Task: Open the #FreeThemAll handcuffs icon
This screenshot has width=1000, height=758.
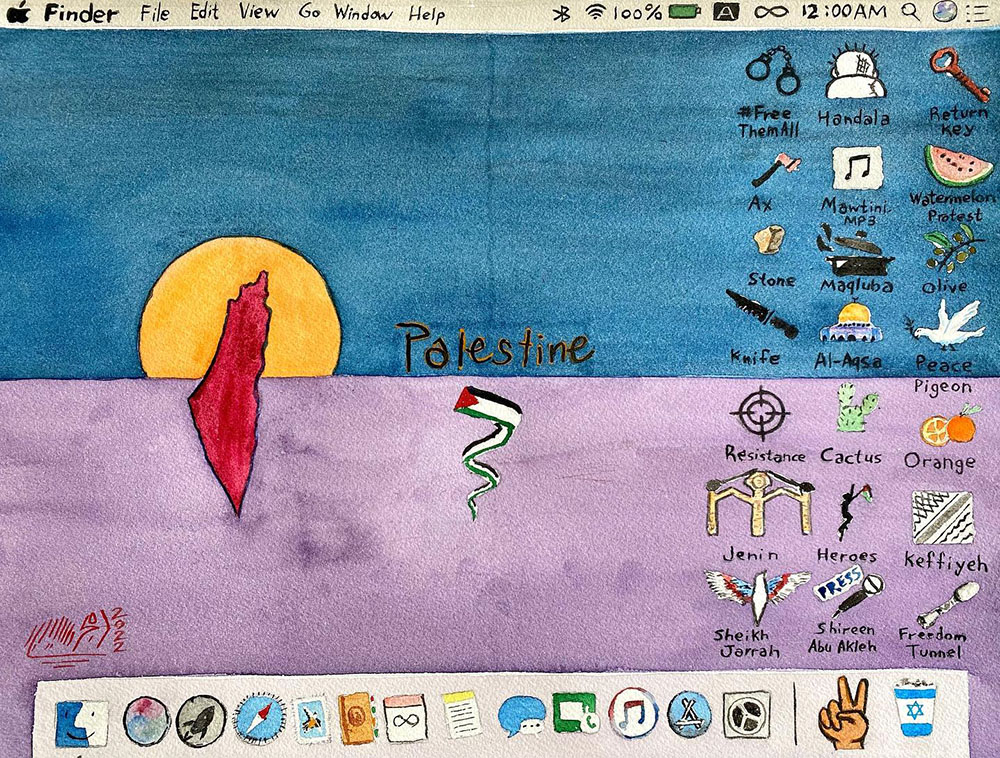Action: [773, 70]
